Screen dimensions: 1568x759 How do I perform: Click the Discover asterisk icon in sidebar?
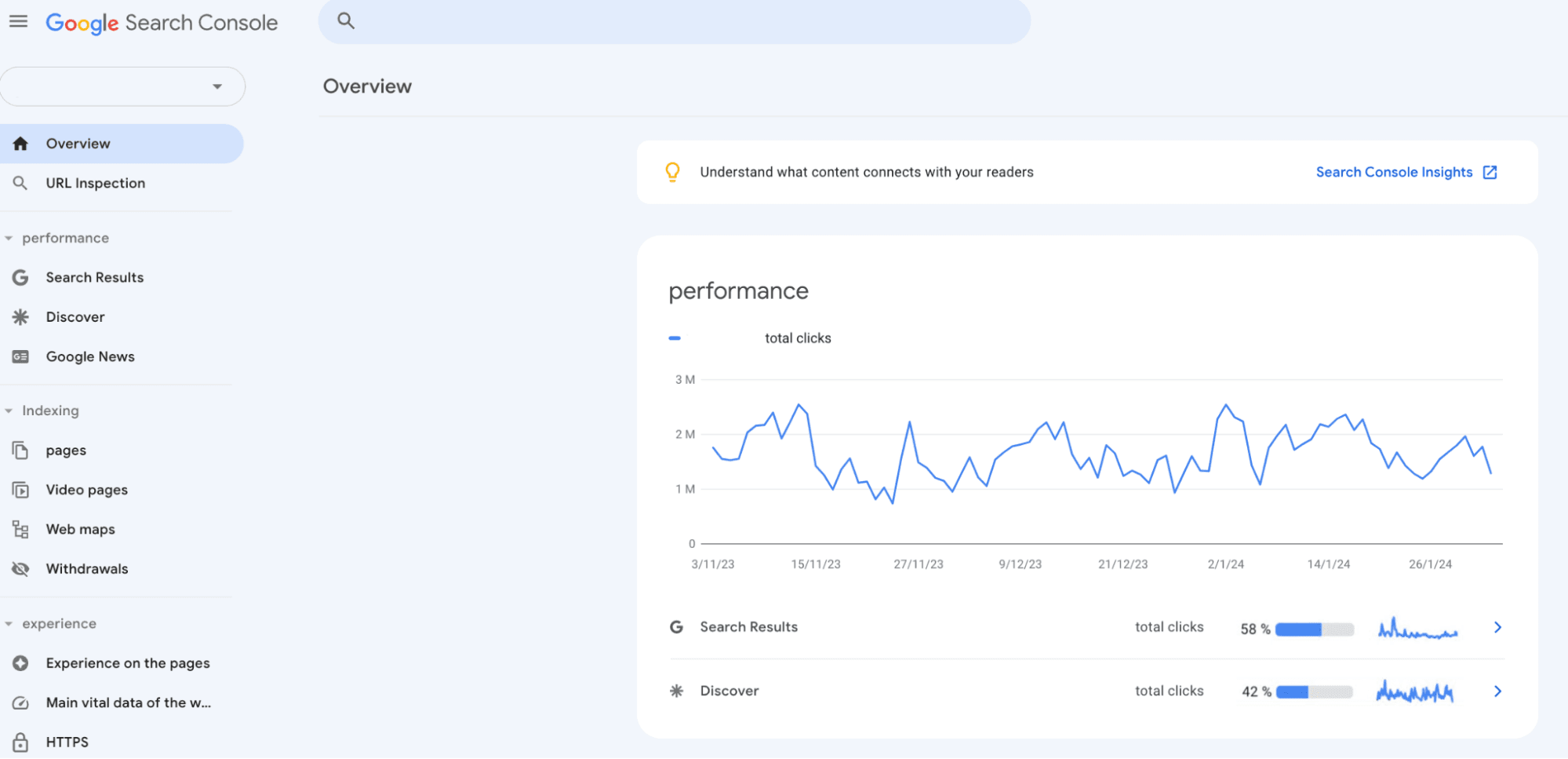tap(20, 317)
